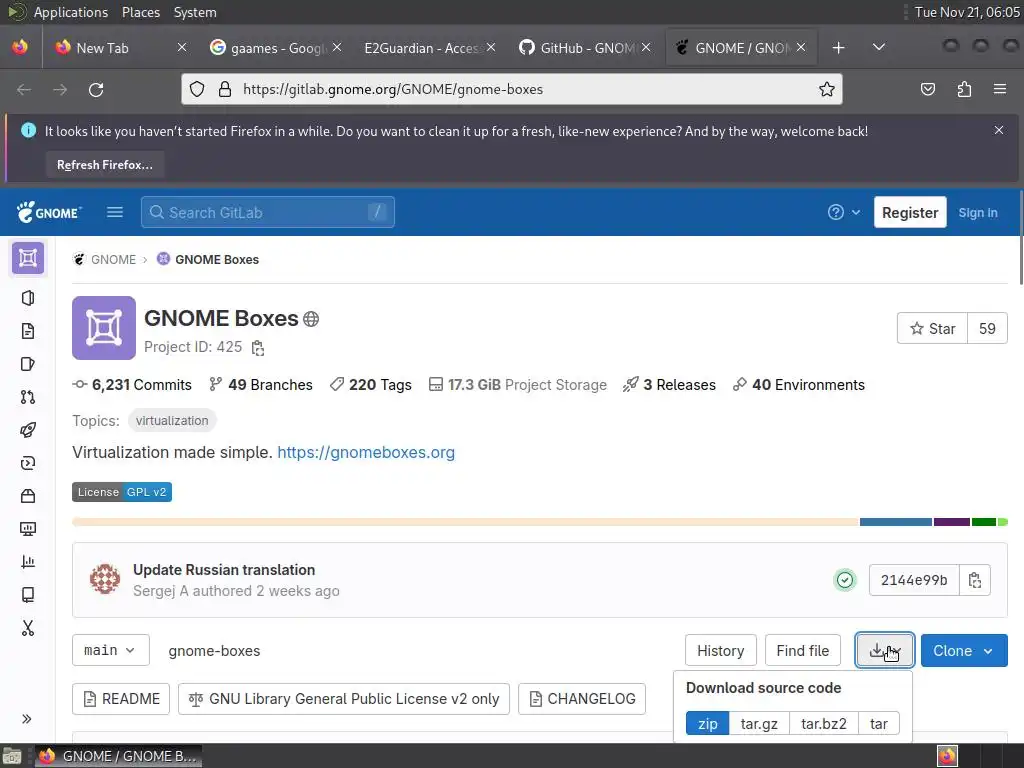Expand the sidebar with the double chevron
The width and height of the screenshot is (1024, 768).
coord(27,719)
